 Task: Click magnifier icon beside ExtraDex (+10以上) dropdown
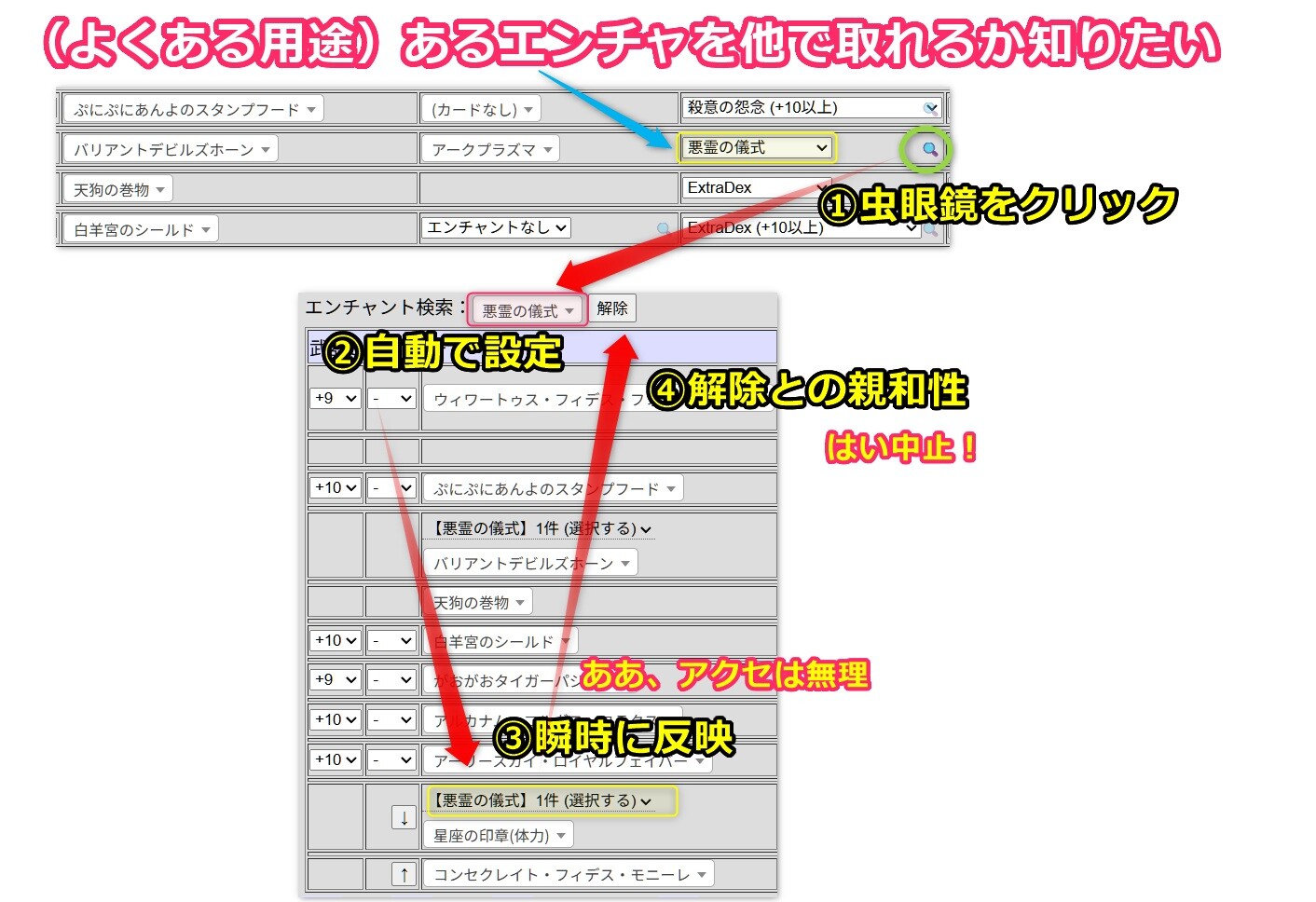click(930, 229)
